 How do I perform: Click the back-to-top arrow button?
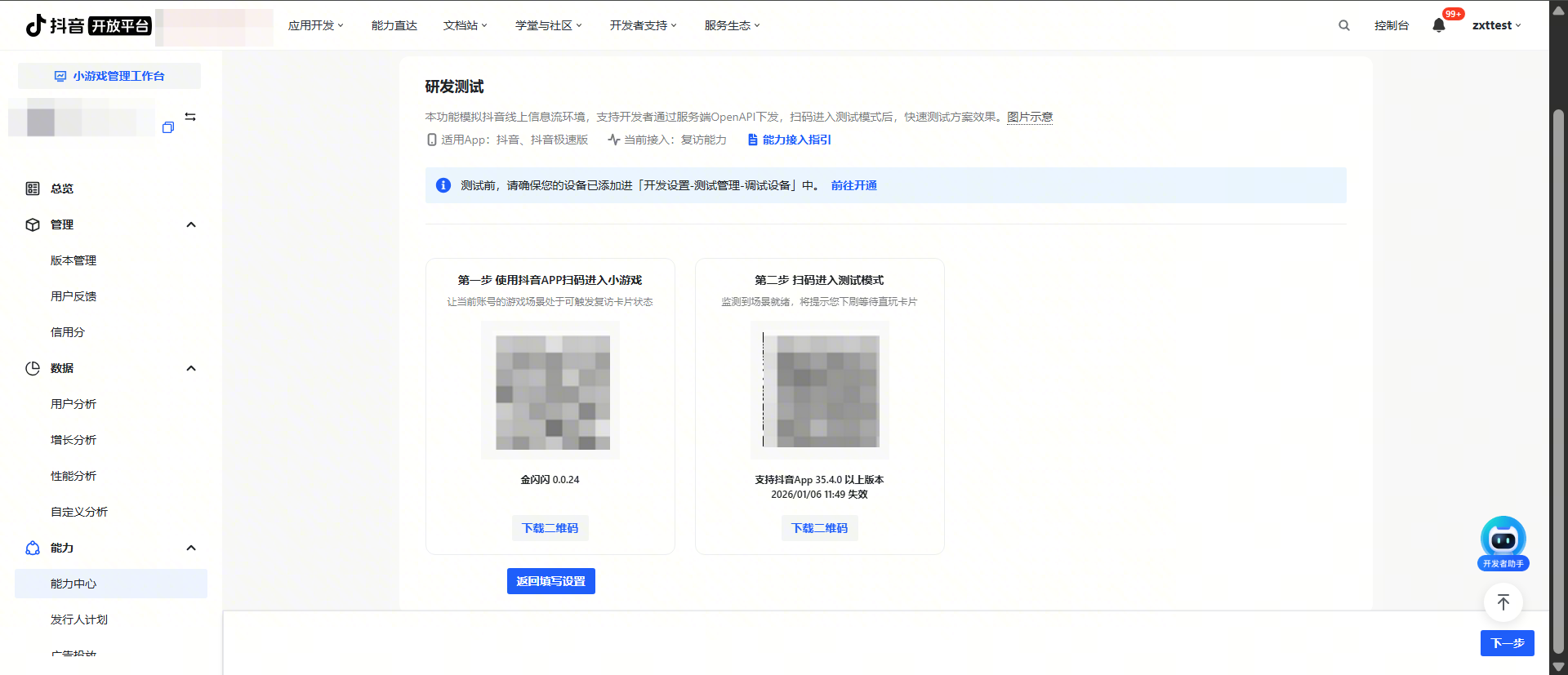(x=1503, y=603)
